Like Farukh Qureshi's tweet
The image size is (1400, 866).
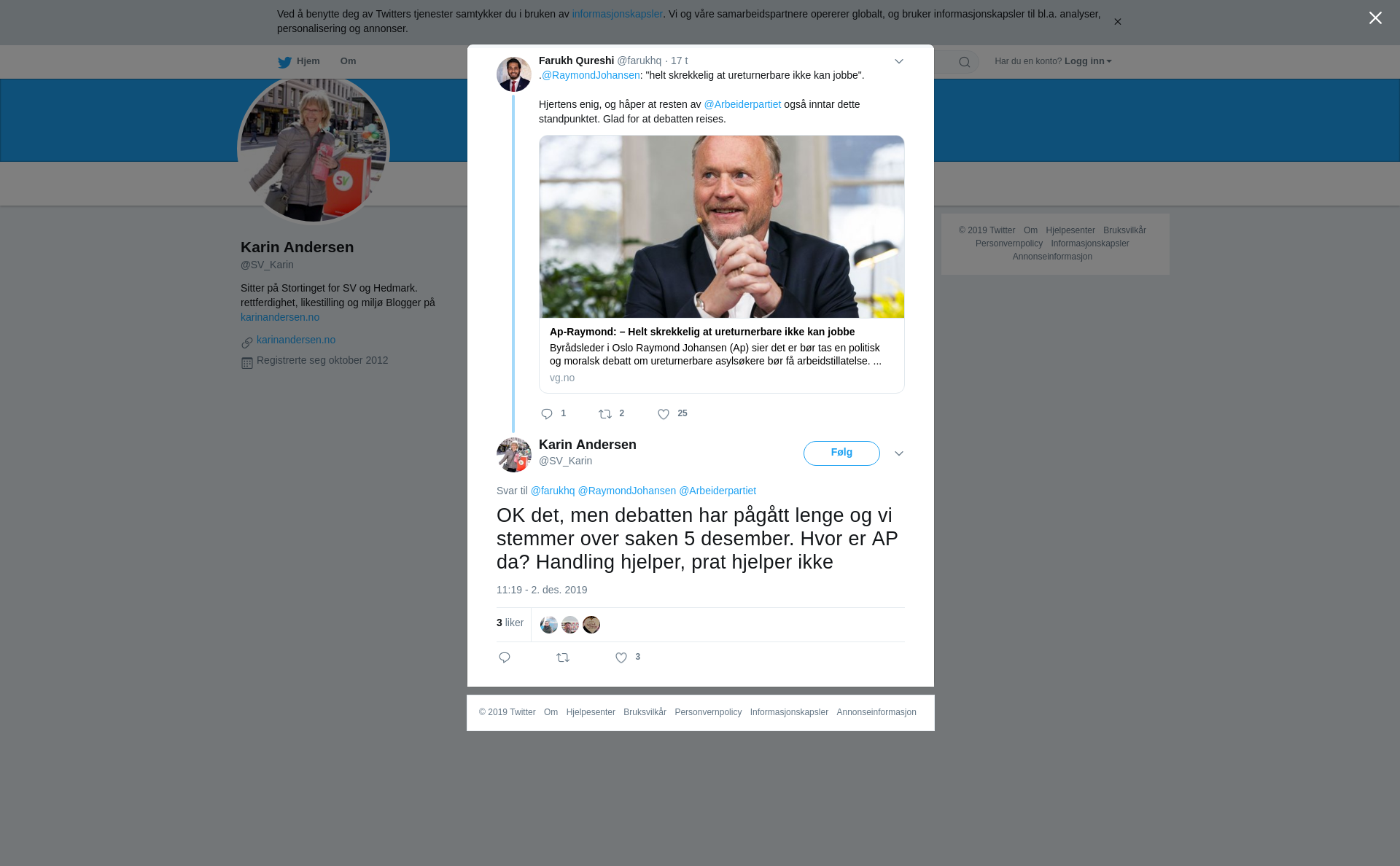tap(664, 414)
